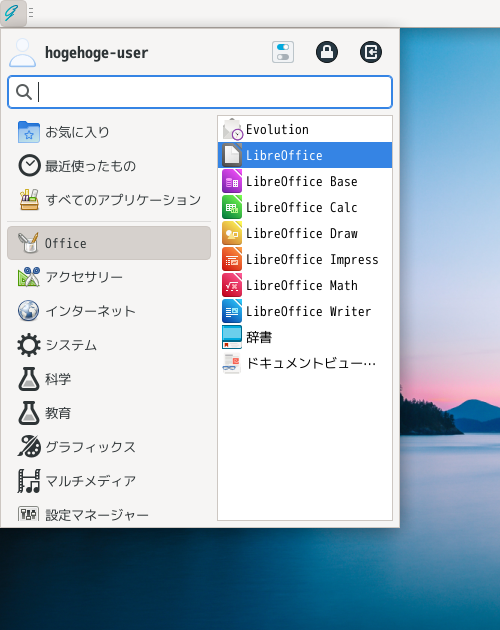The image size is (500, 630).
Task: Open the ドキュメントビューアー entry
Action: (x=305, y=363)
